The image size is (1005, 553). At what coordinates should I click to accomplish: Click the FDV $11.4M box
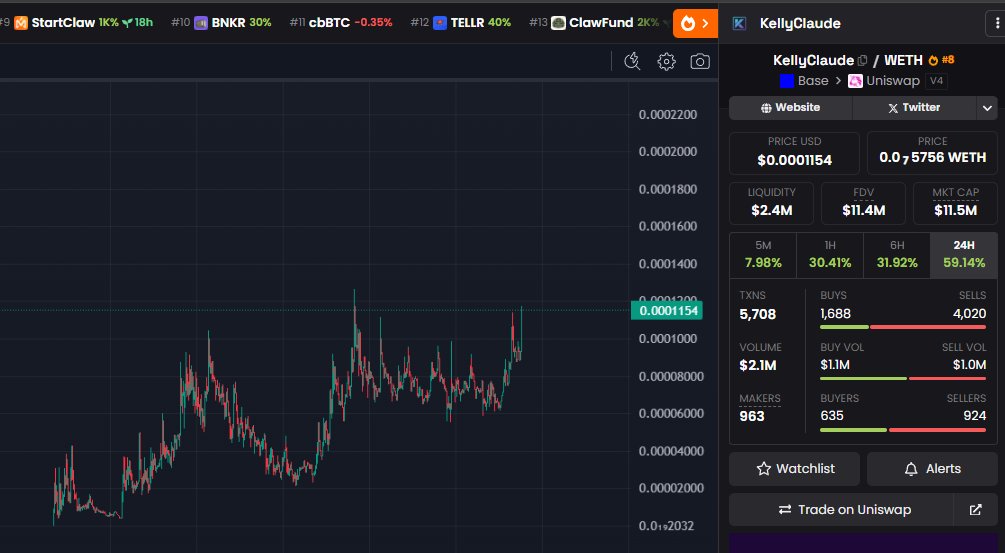tap(863, 203)
